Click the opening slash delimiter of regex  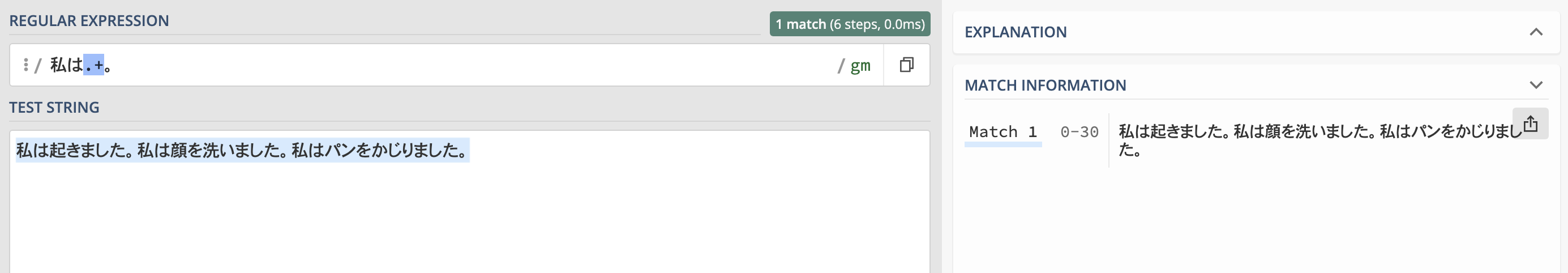click(38, 65)
